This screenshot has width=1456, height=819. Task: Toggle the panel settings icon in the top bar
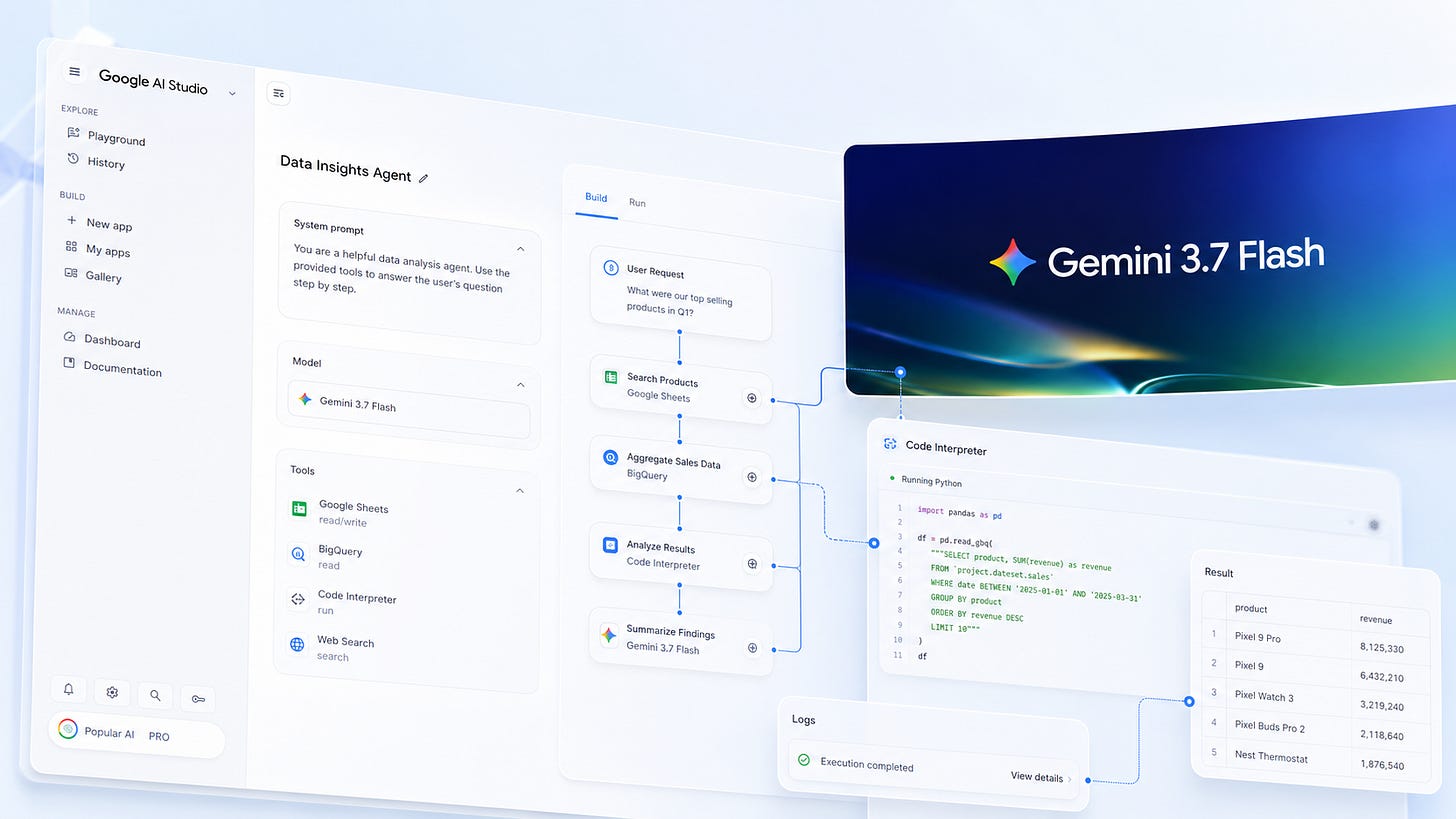(x=278, y=93)
